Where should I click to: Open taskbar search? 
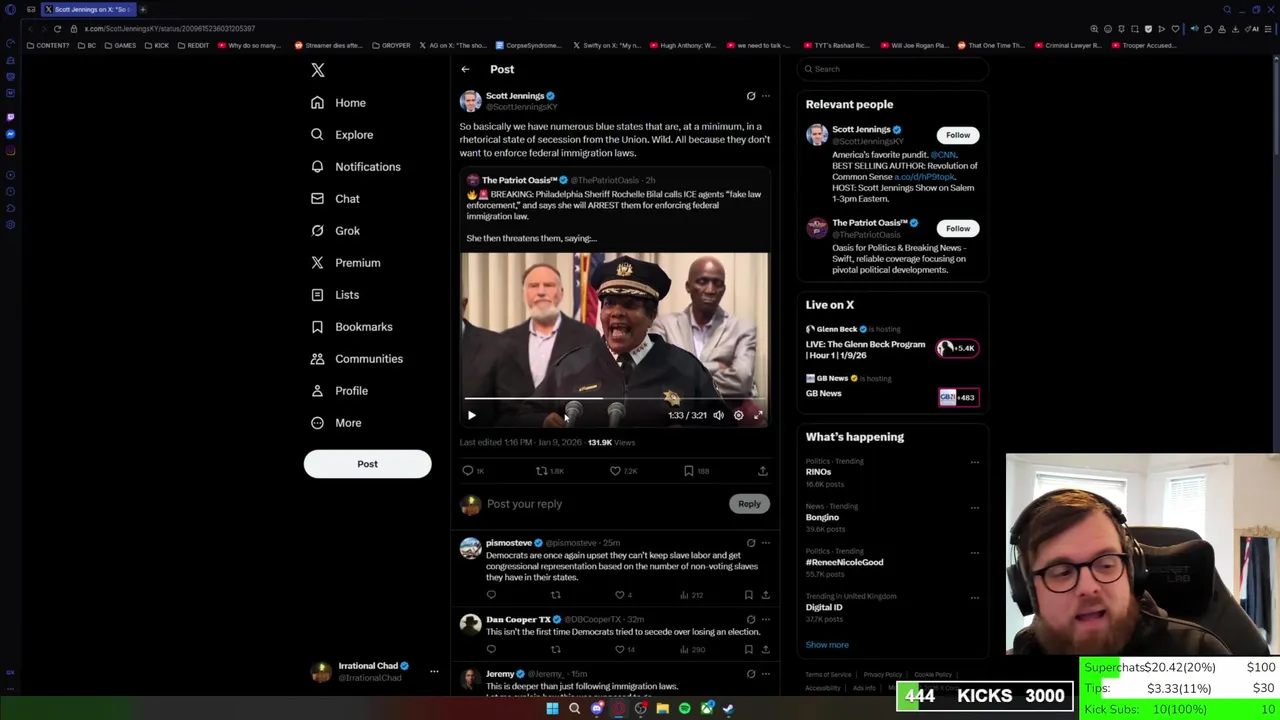click(574, 709)
